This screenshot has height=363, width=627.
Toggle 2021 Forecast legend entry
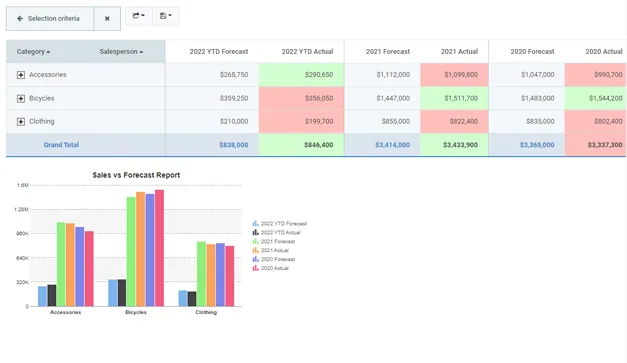tap(274, 241)
